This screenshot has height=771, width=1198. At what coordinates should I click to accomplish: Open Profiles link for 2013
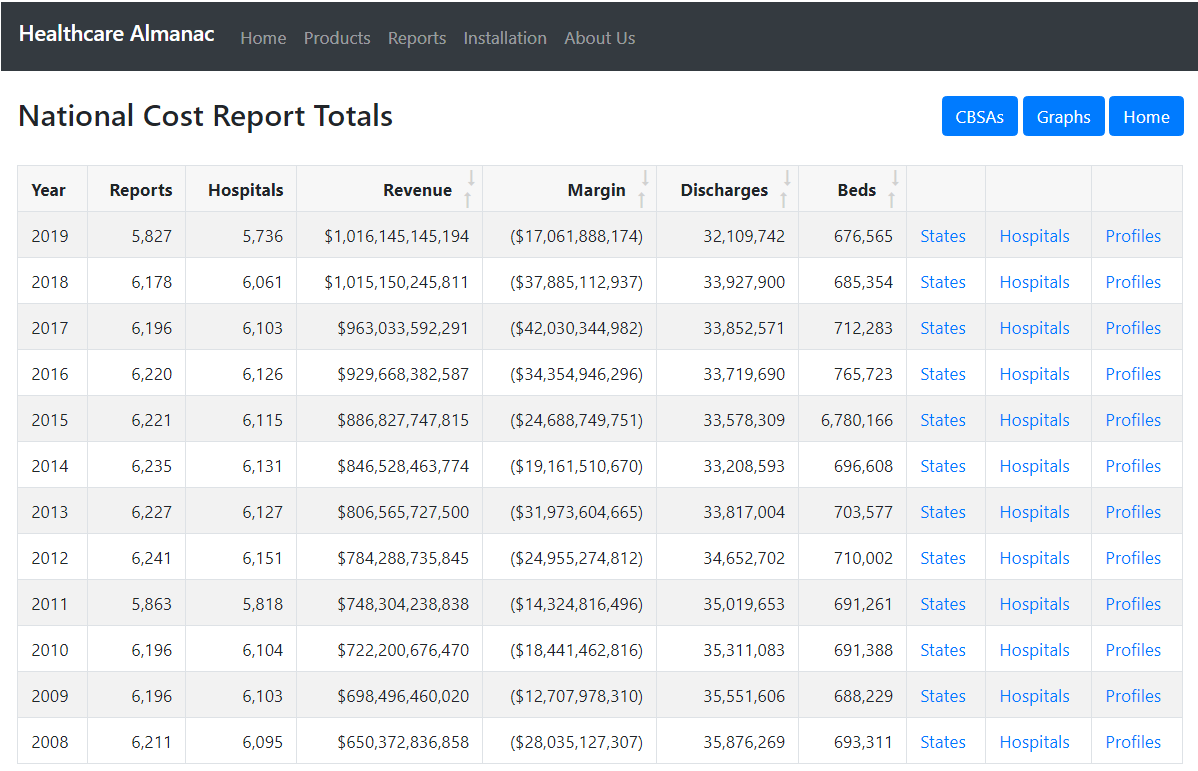tap(1133, 511)
